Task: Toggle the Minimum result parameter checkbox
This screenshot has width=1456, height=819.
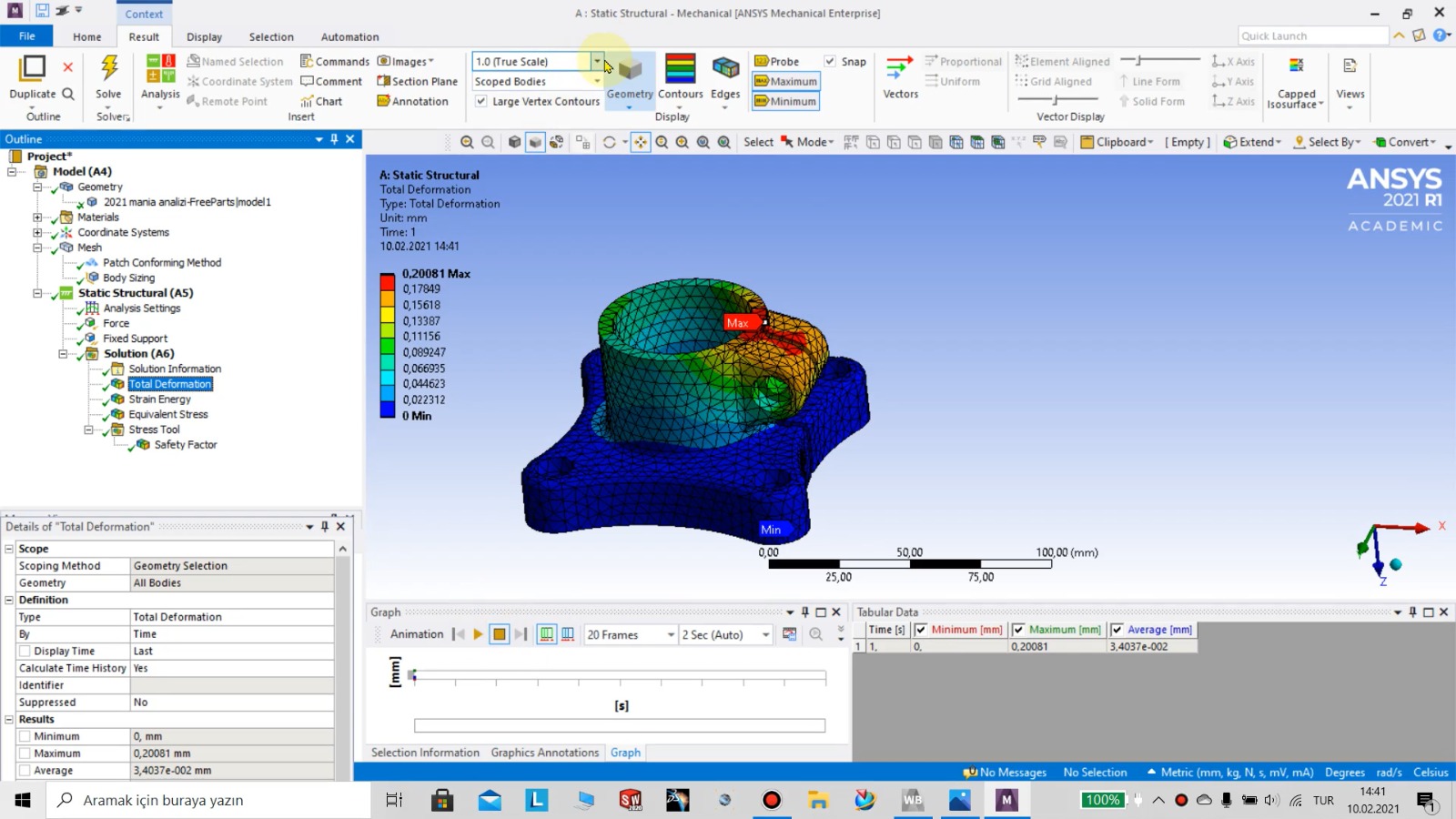Action: pos(25,737)
